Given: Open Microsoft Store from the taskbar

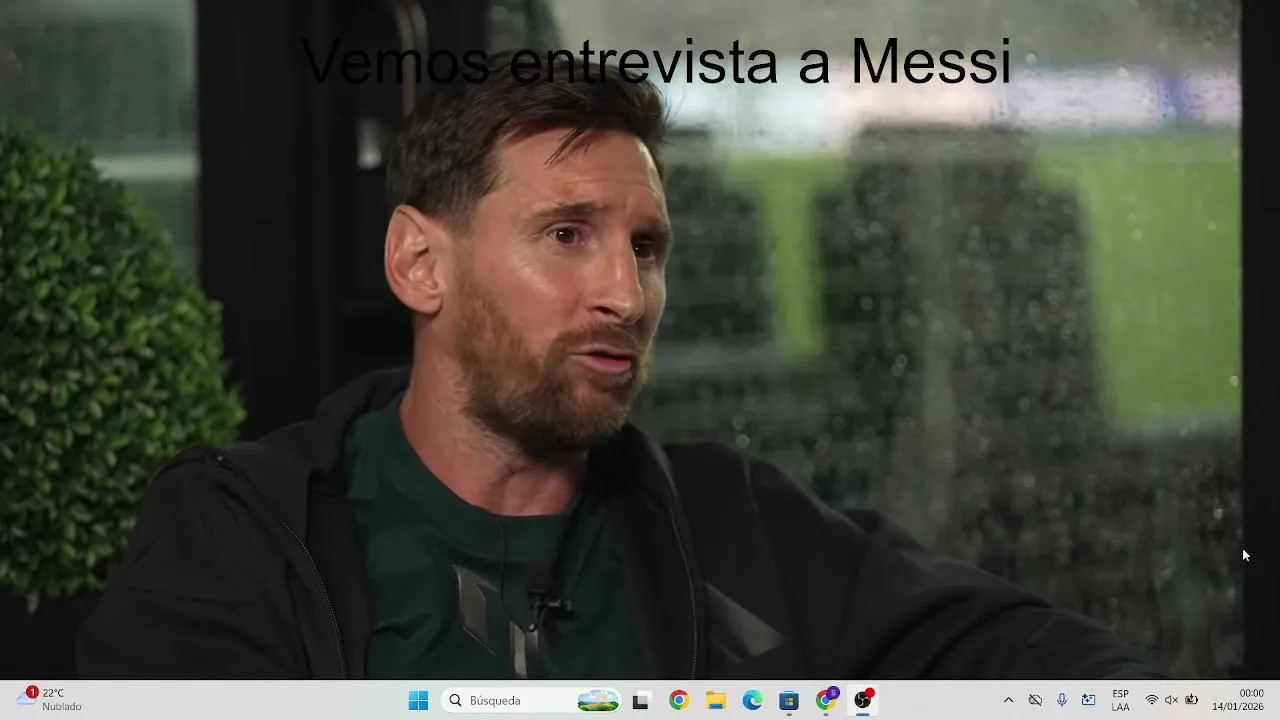Looking at the screenshot, I should [x=789, y=701].
